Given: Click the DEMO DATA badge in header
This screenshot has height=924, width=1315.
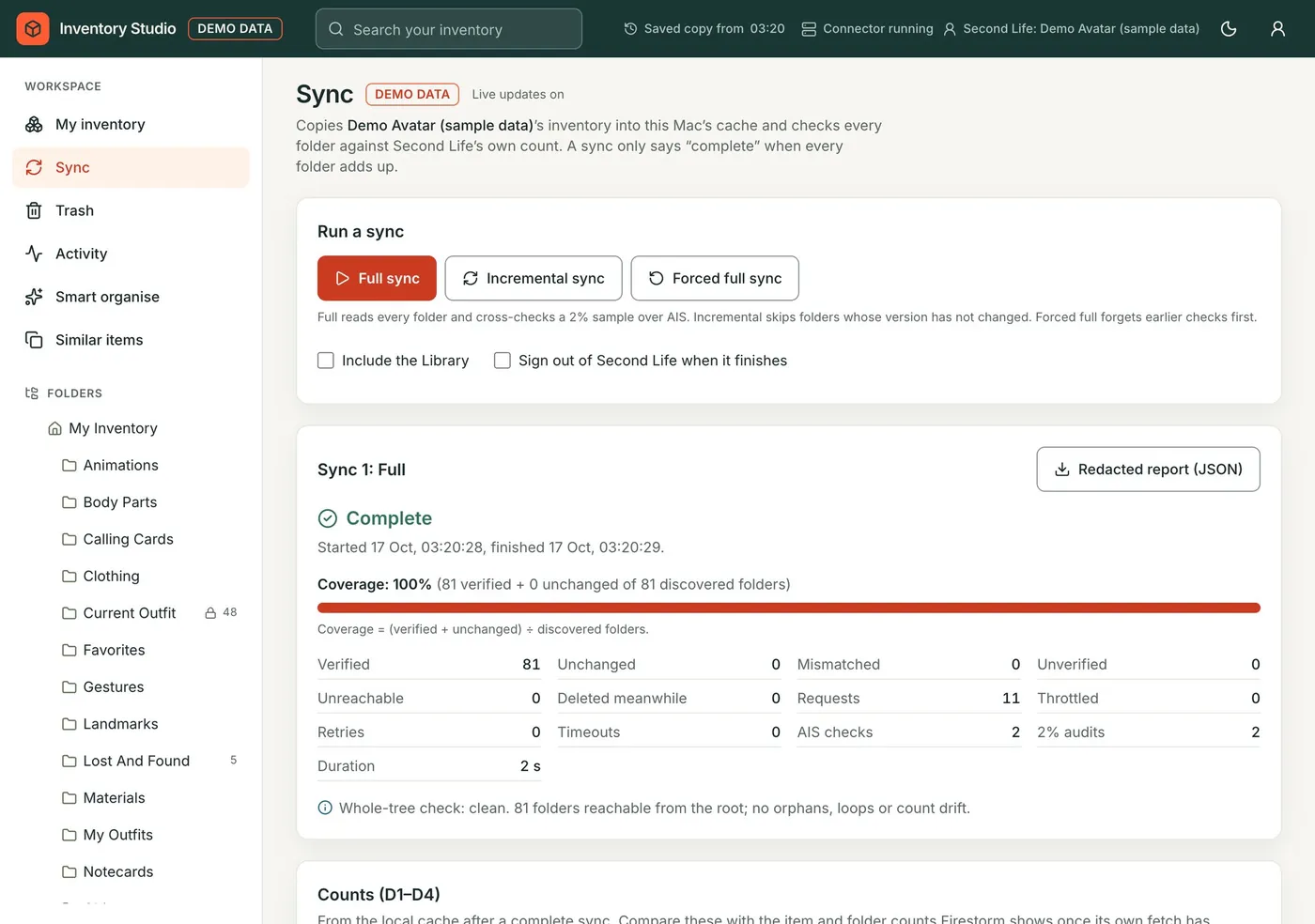Looking at the screenshot, I should [x=235, y=29].
